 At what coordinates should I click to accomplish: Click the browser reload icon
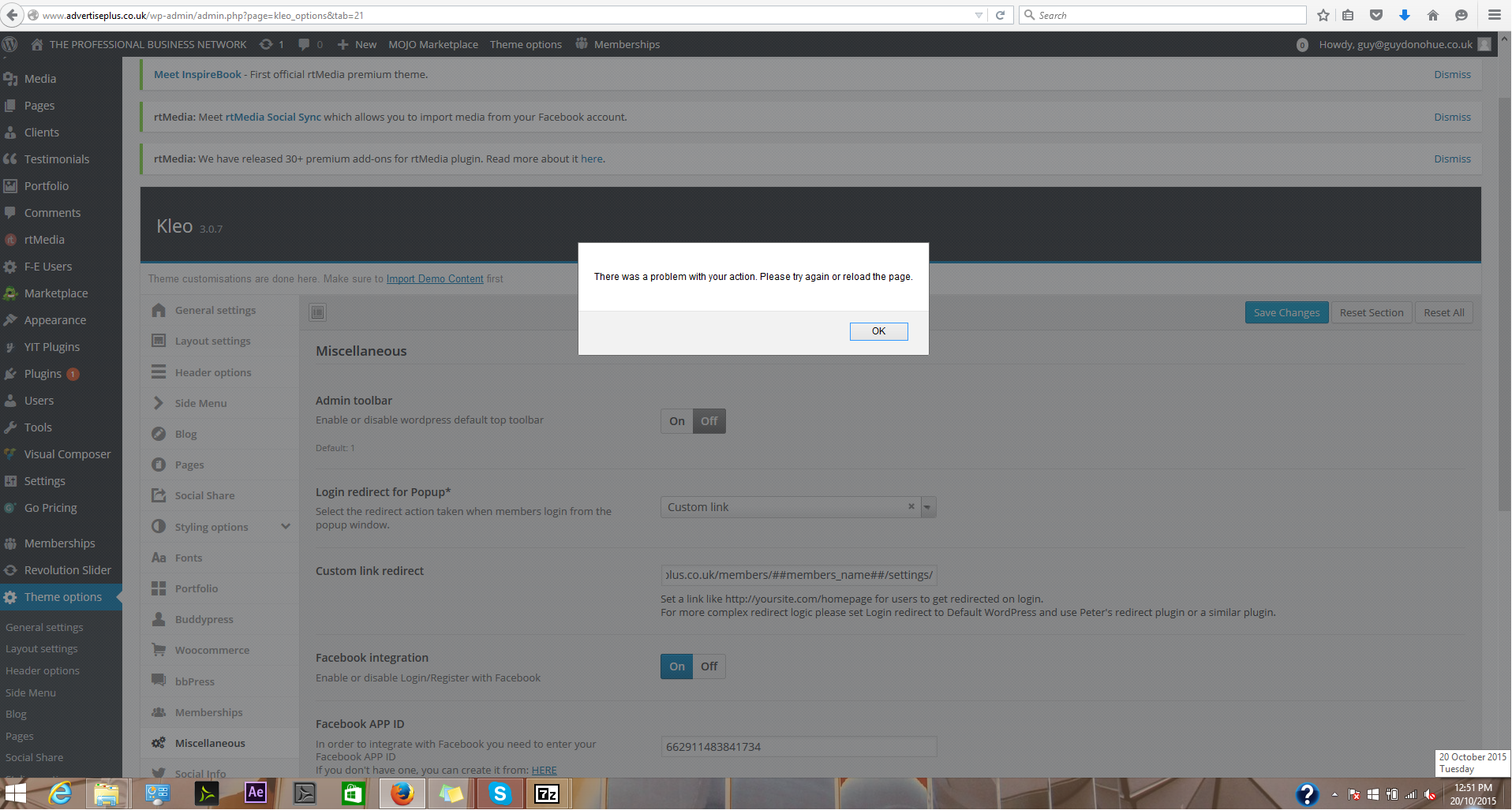click(1000, 15)
